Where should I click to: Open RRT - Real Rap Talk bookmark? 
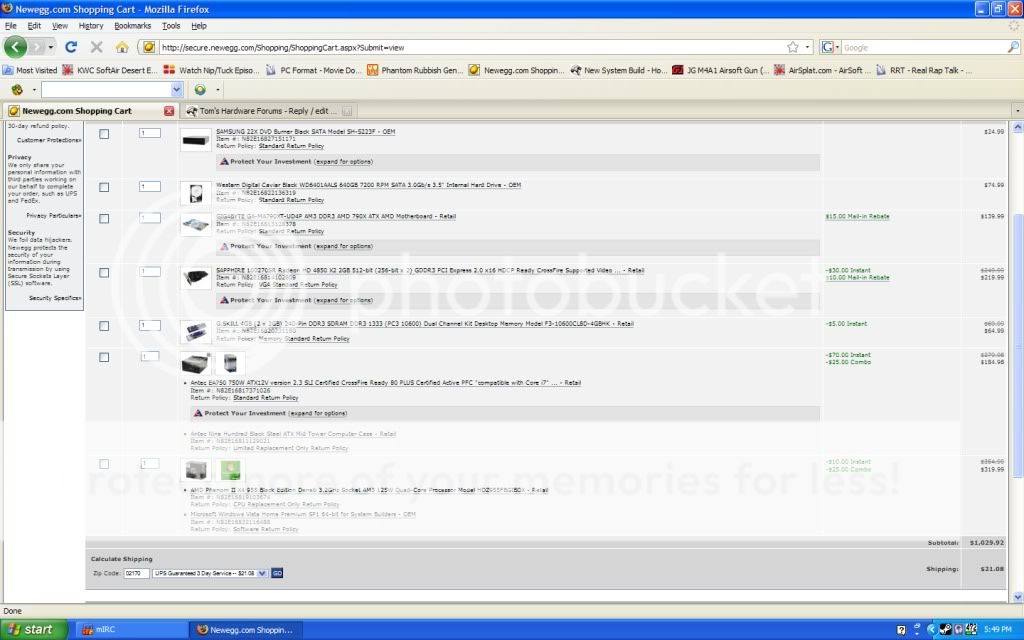click(x=923, y=70)
